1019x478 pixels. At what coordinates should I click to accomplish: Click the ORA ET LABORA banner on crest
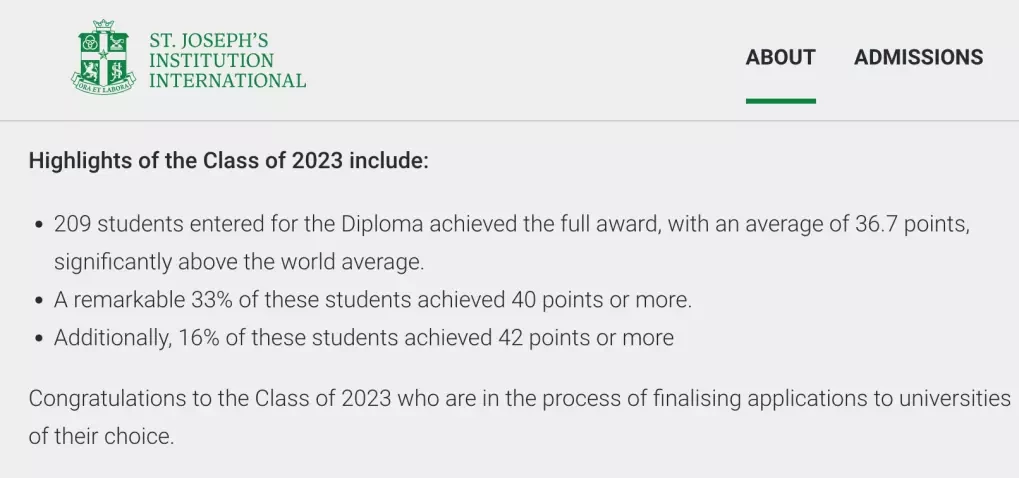point(103,87)
